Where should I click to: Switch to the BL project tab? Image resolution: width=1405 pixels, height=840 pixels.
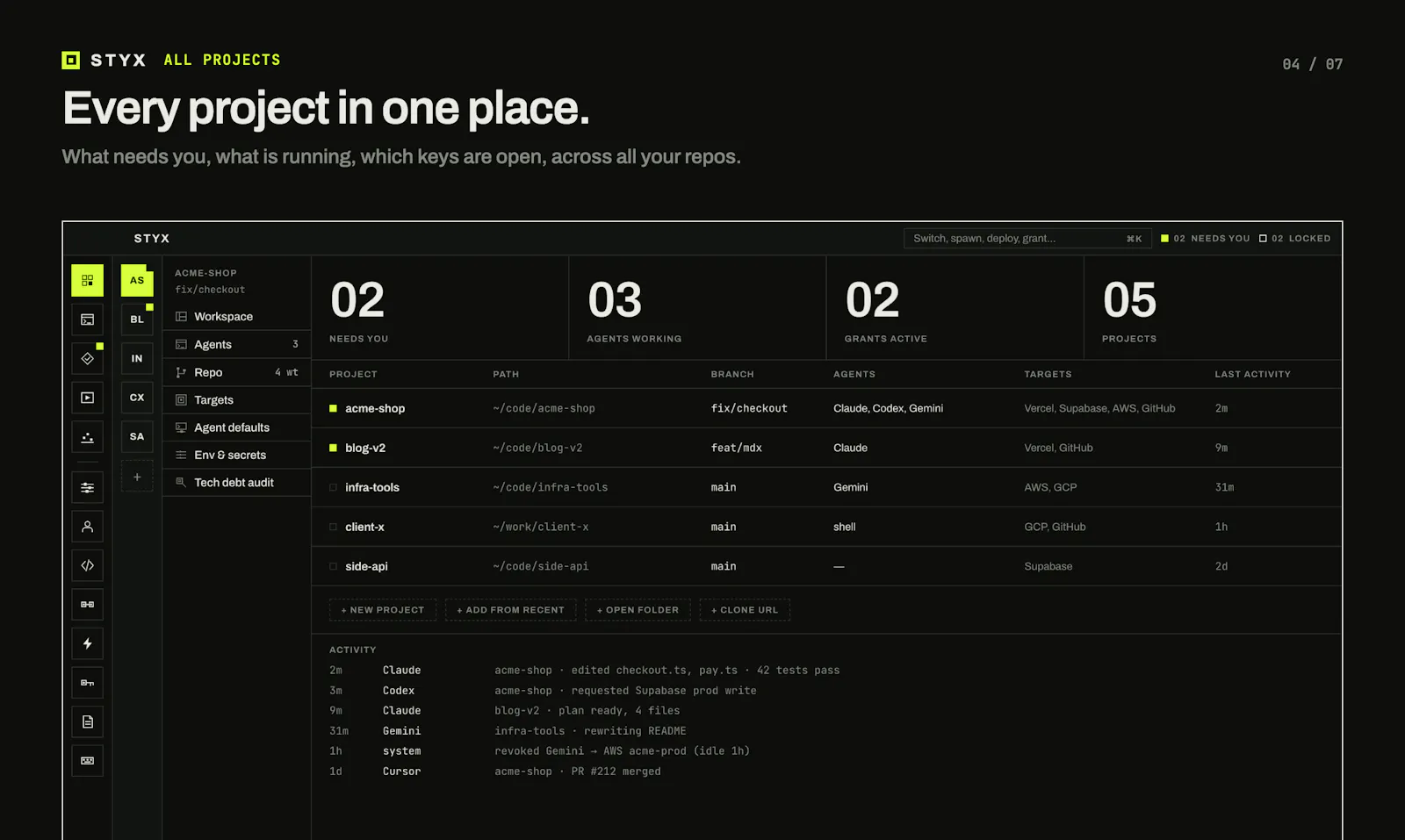pyautogui.click(x=137, y=319)
